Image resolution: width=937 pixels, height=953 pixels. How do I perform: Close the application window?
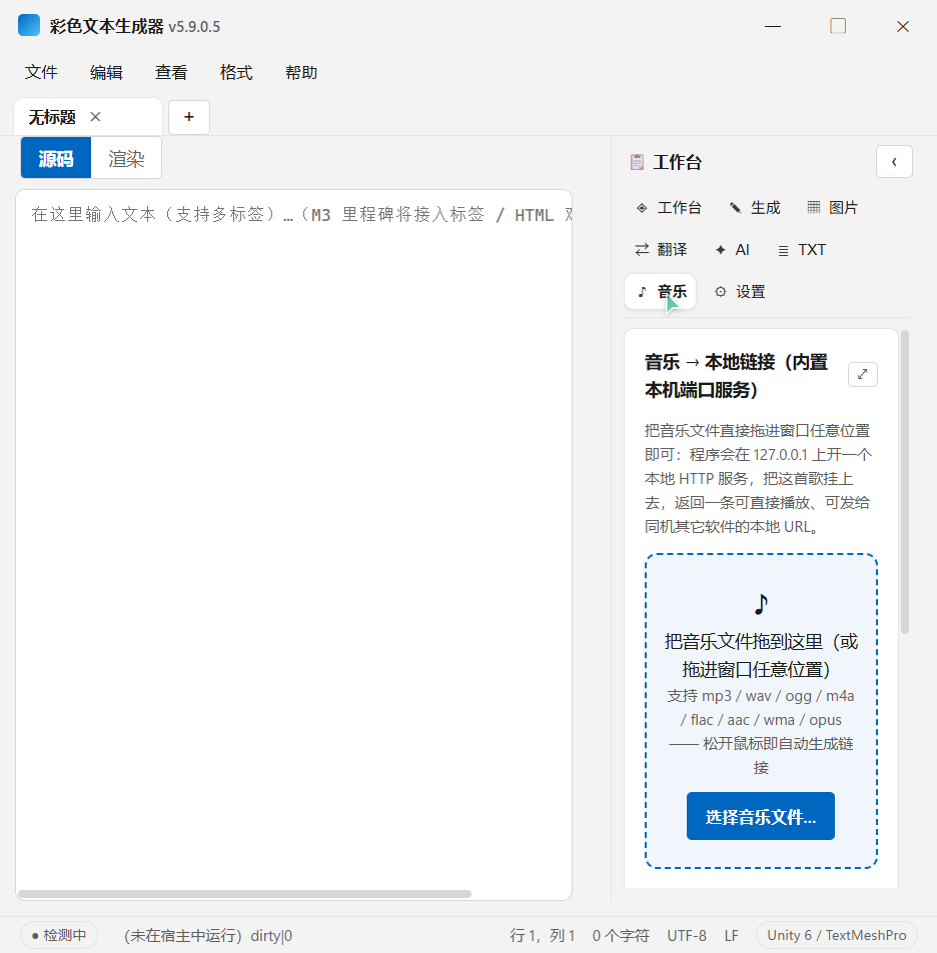pos(903,26)
